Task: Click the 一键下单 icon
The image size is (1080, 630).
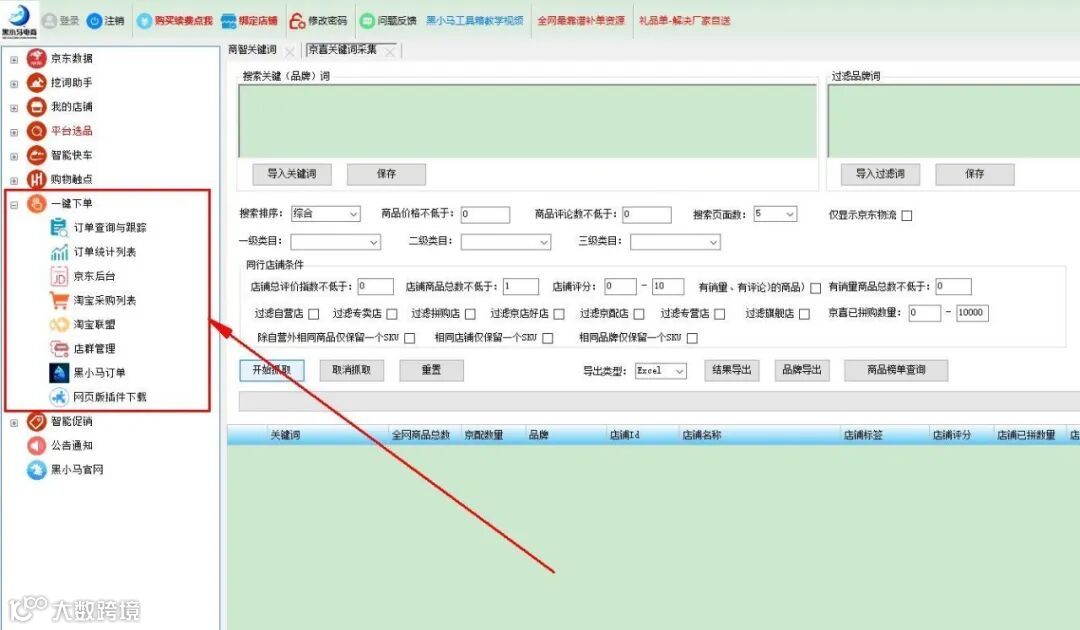Action: pos(37,203)
